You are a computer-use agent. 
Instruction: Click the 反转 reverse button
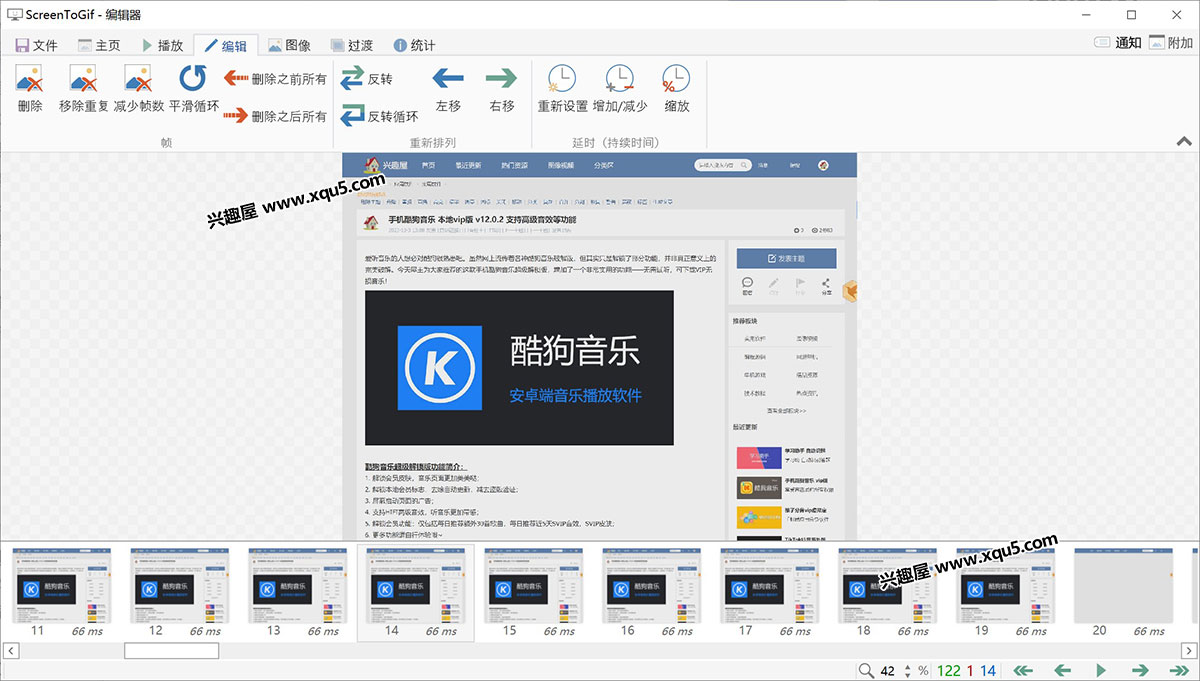coord(367,79)
